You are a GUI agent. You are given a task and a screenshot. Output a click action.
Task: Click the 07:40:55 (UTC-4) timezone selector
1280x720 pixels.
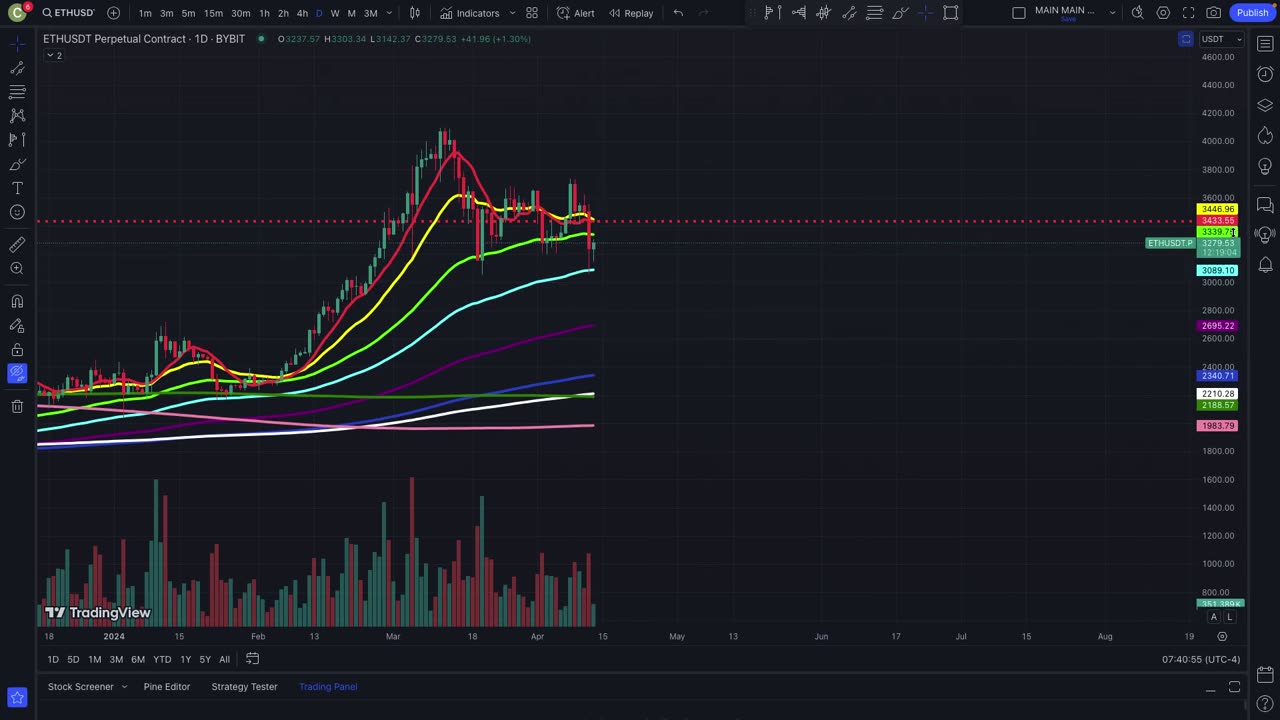[x=1201, y=659]
